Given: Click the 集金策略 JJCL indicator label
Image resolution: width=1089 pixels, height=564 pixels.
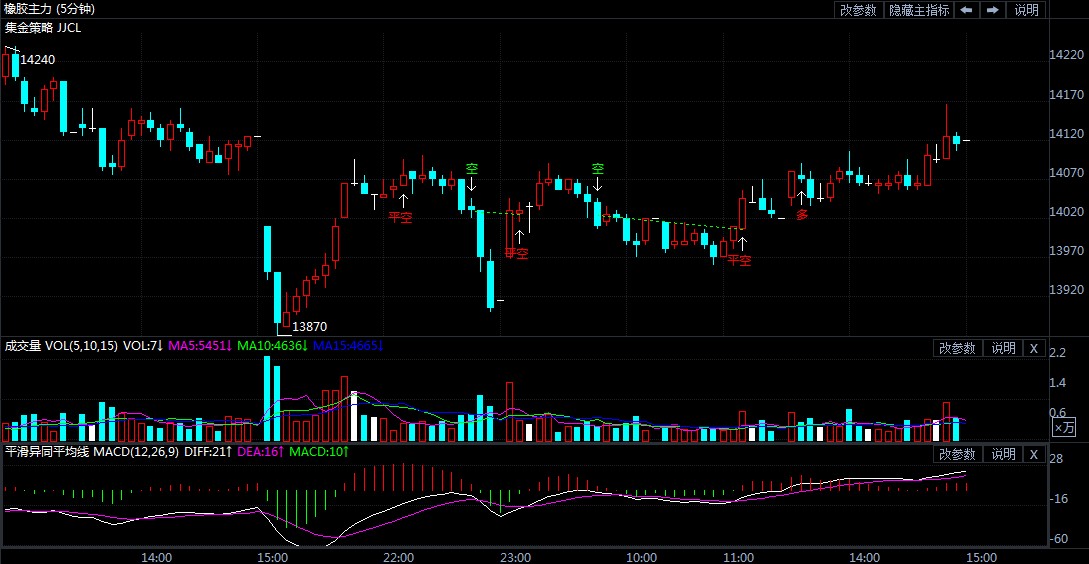Looking at the screenshot, I should click(43, 27).
